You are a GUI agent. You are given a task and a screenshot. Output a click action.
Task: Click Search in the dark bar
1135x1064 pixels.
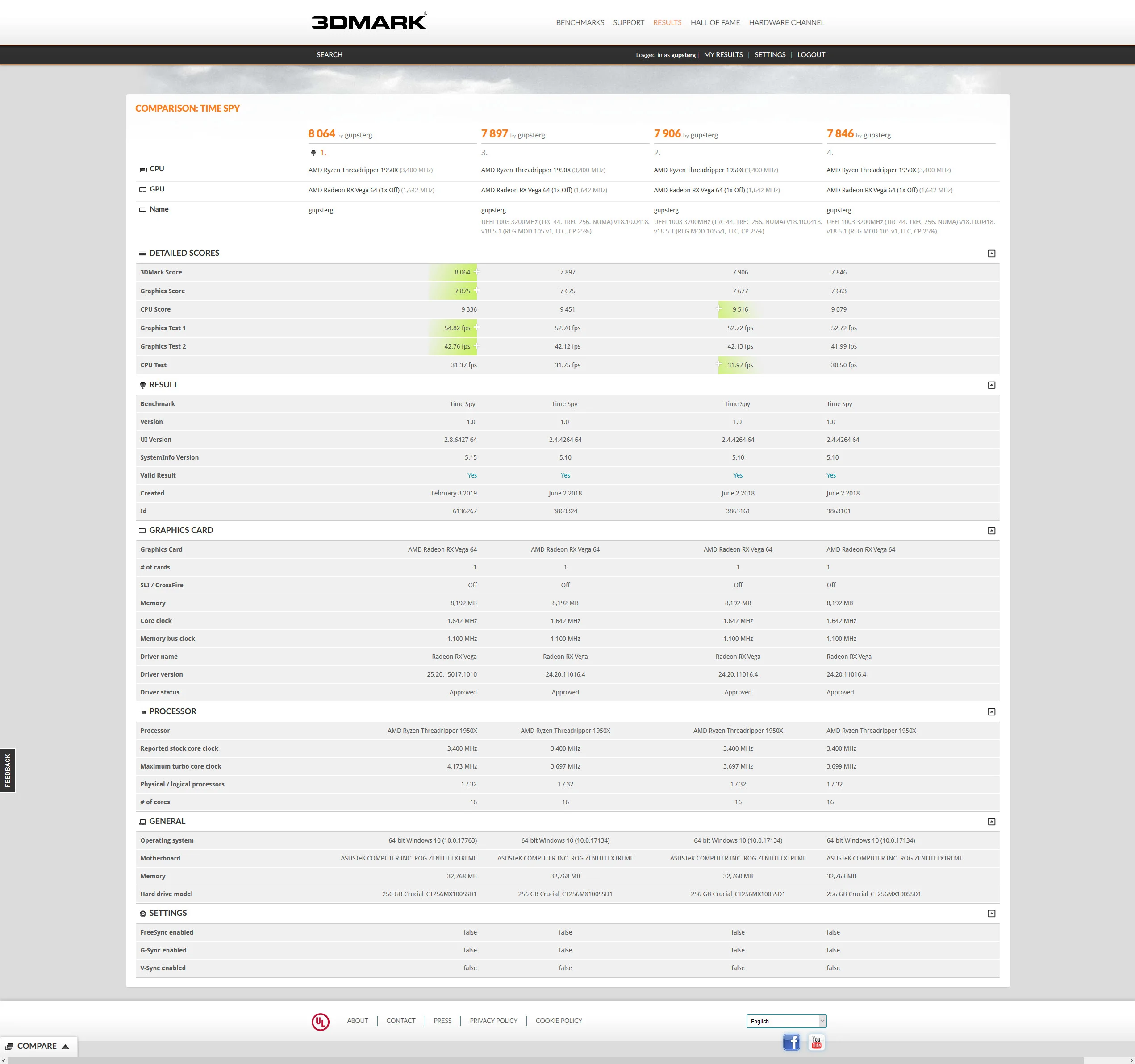pyautogui.click(x=330, y=55)
